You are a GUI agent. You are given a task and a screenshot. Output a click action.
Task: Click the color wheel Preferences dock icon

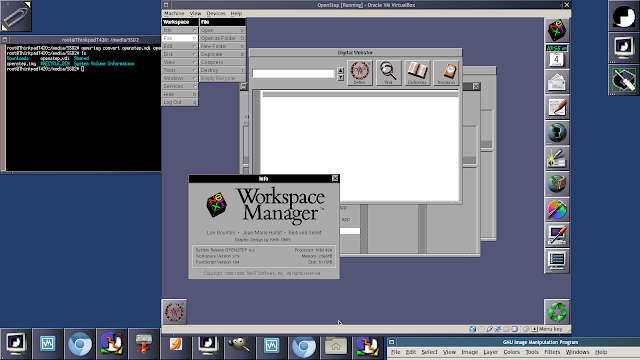(557, 210)
